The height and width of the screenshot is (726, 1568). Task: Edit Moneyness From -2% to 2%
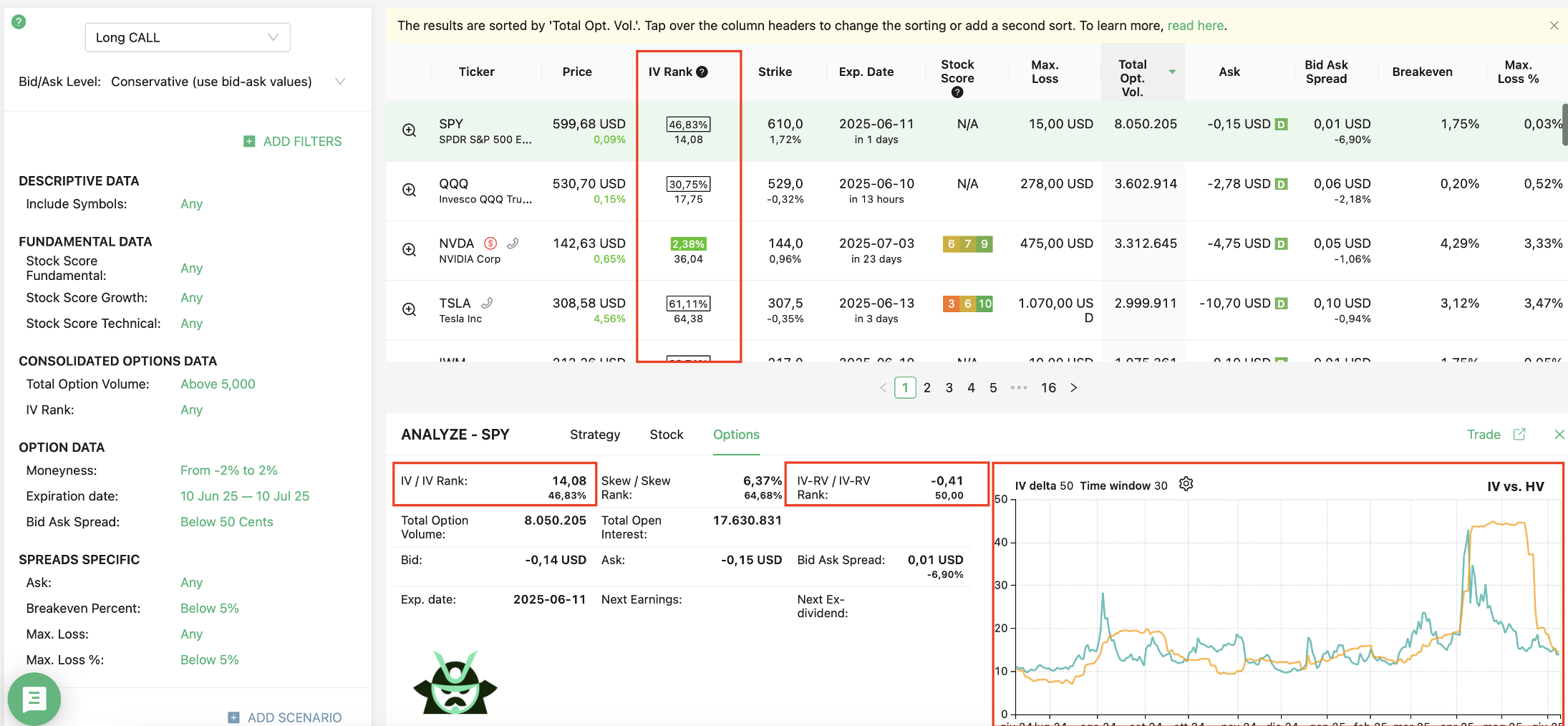click(x=228, y=470)
